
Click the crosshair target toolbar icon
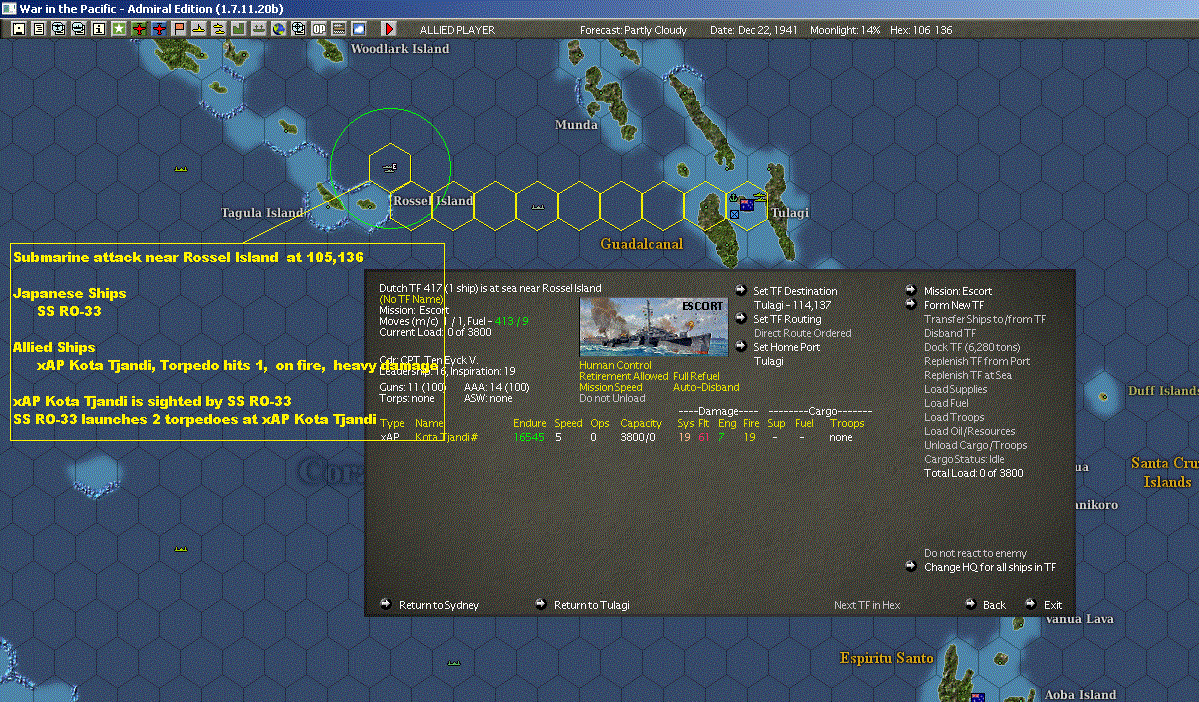pyautogui.click(x=298, y=29)
